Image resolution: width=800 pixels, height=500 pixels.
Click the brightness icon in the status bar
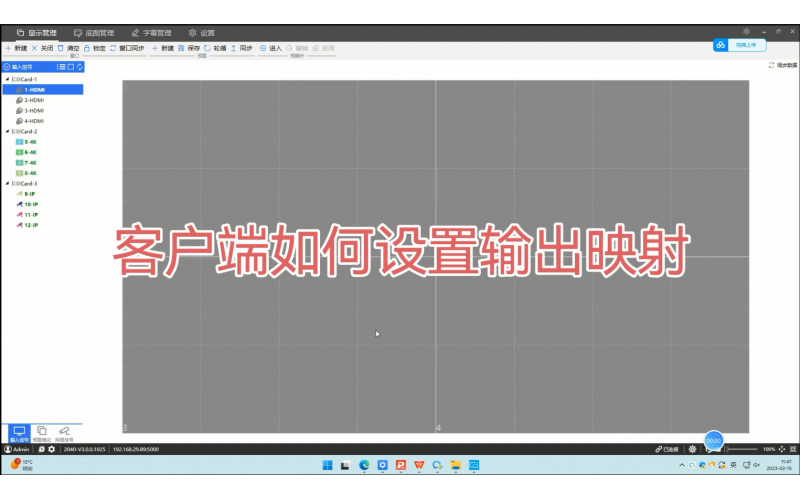[692, 449]
